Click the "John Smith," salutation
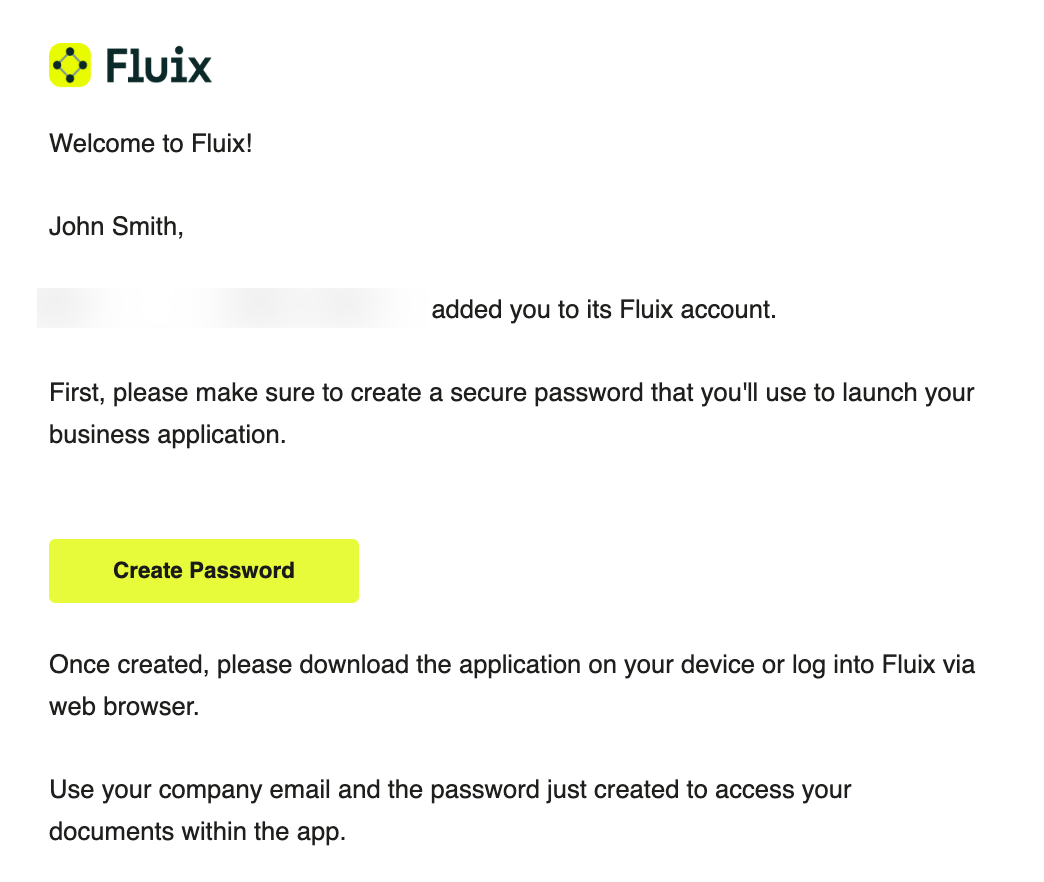 click(116, 227)
